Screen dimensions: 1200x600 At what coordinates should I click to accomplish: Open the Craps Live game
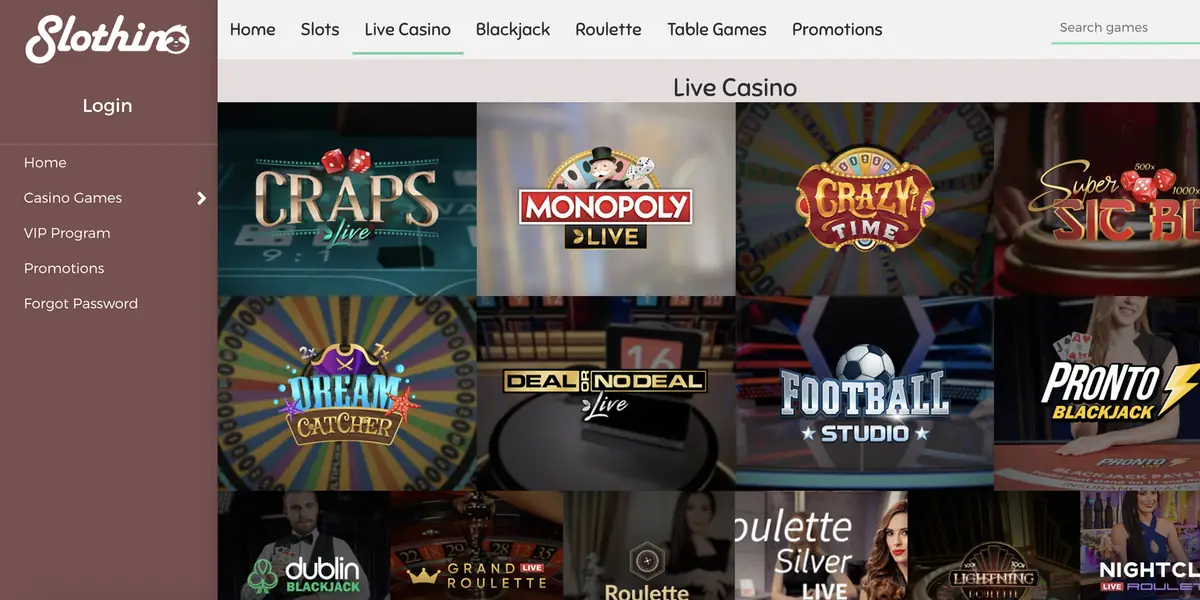(x=347, y=199)
